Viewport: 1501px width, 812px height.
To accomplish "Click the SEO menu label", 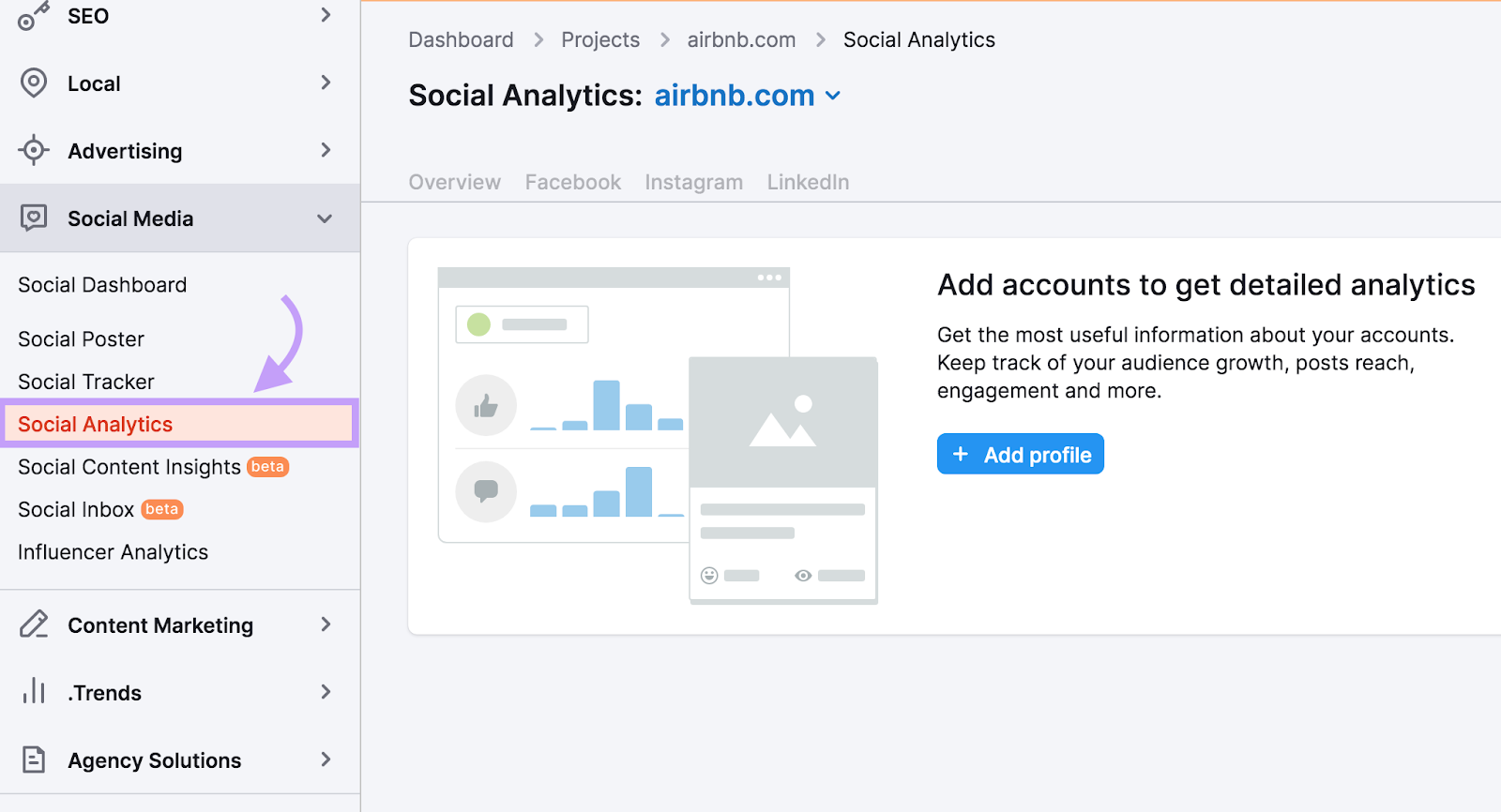I will (88, 16).
